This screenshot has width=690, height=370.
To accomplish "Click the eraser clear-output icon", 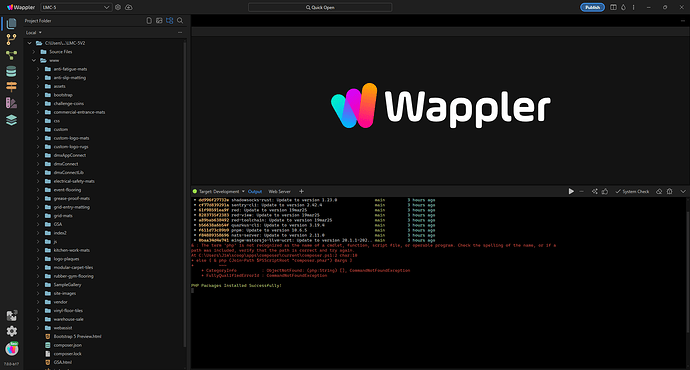I will [659, 191].
